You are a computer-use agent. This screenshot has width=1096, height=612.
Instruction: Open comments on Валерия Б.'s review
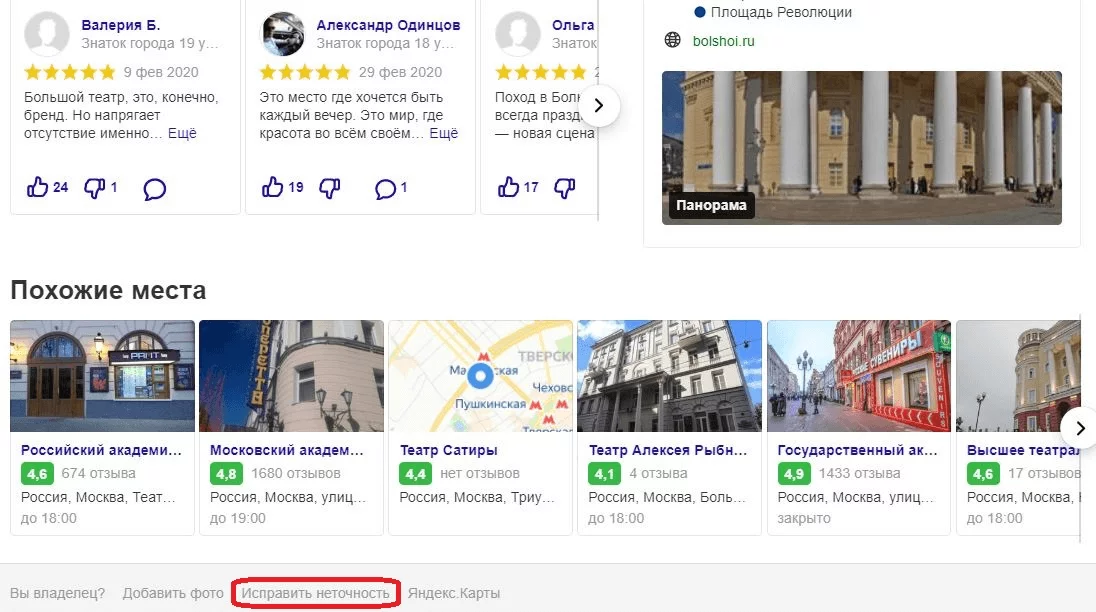coord(154,189)
